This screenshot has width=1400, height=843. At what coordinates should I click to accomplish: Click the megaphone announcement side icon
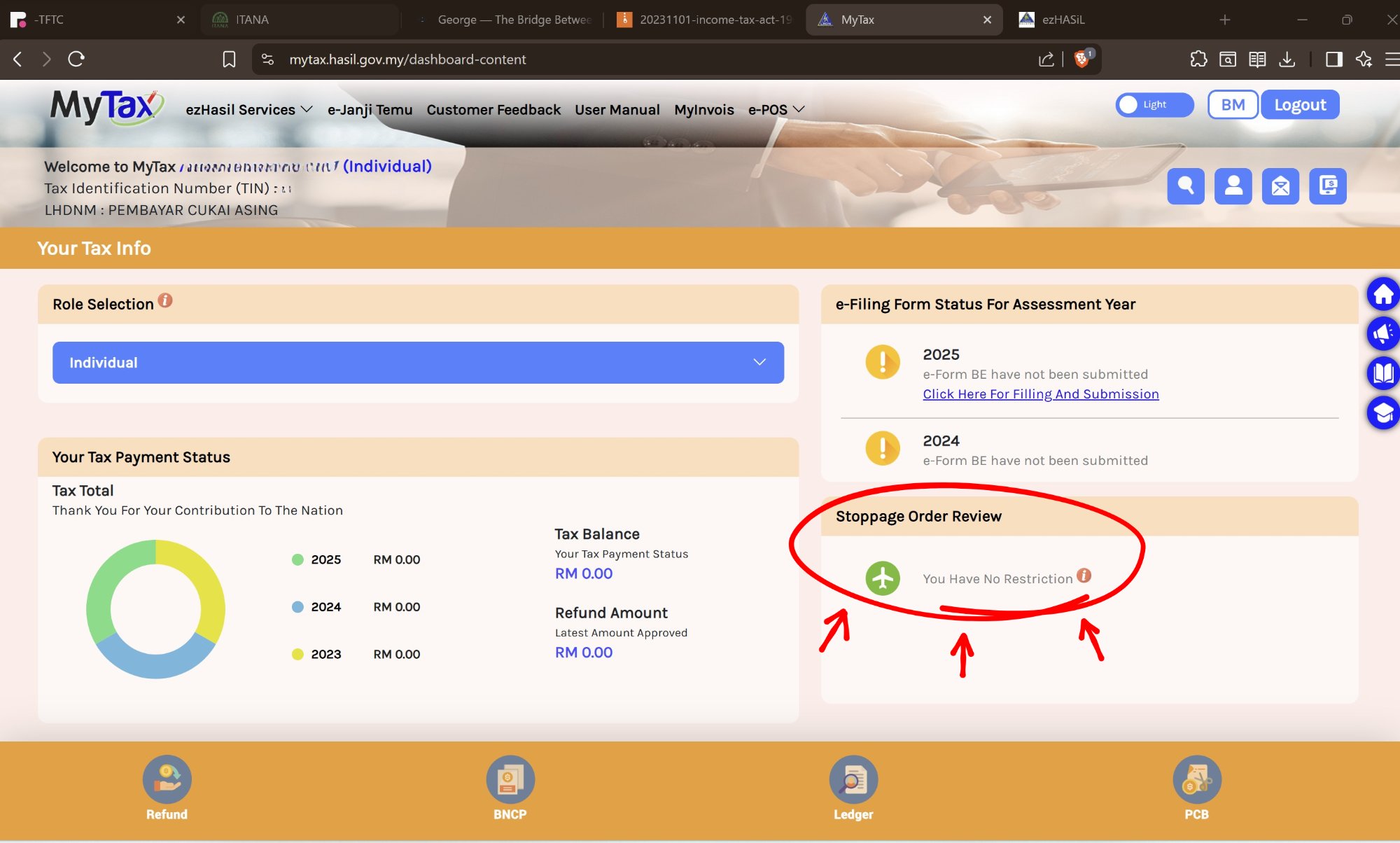[1382, 333]
